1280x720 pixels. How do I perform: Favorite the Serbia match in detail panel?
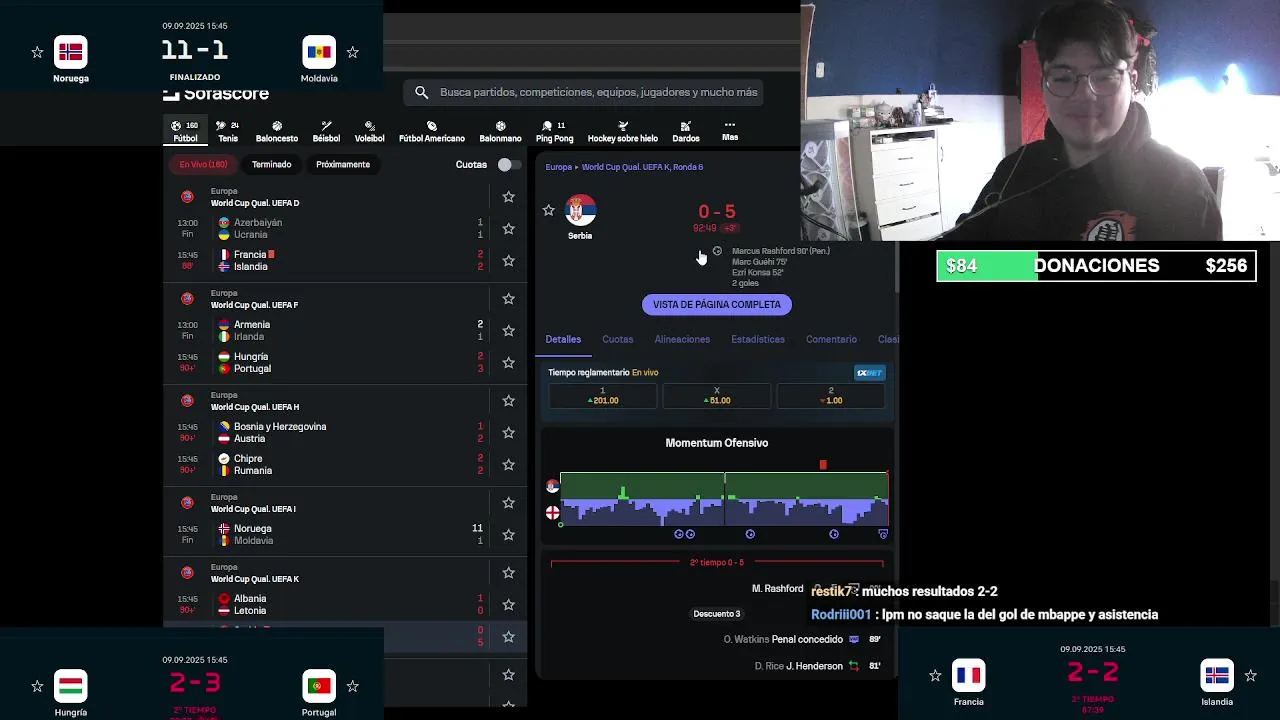click(x=548, y=210)
